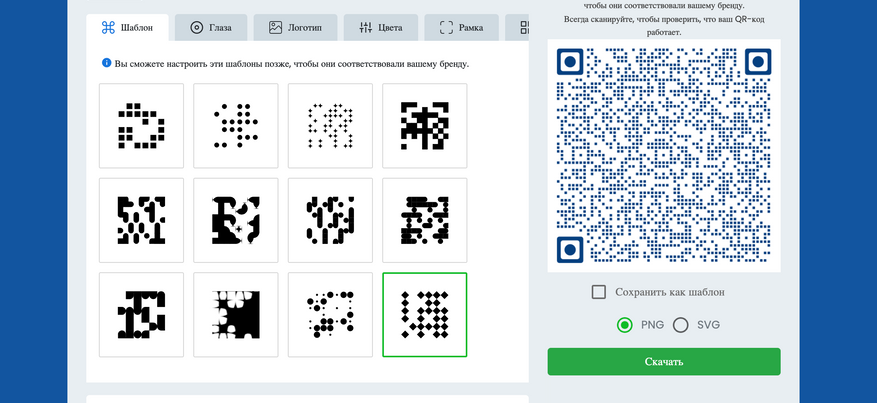877x403 pixels.
Task: Choose the vertical rounded bars template
Action: 331,220
